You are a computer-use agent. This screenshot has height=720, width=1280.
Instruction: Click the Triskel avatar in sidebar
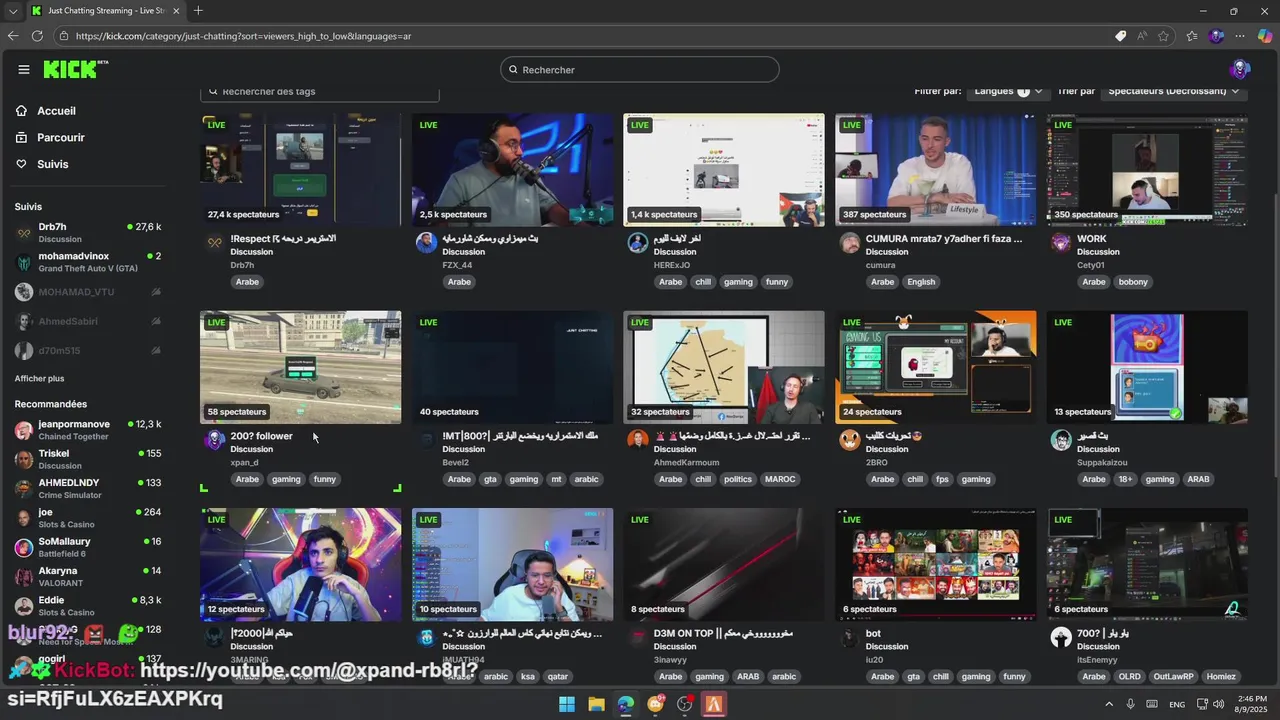[24, 460]
